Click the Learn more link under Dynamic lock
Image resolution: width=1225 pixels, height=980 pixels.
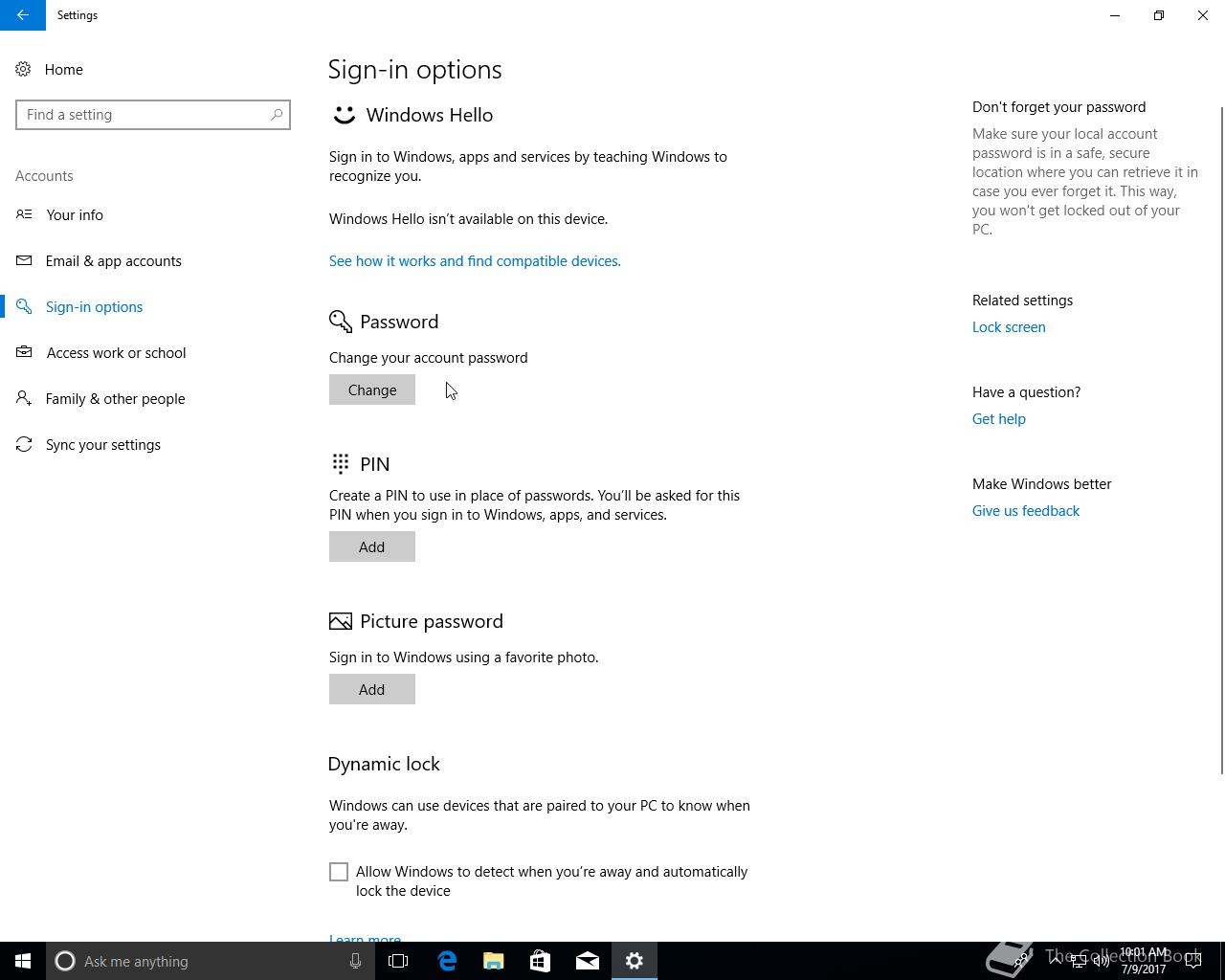[x=365, y=937]
